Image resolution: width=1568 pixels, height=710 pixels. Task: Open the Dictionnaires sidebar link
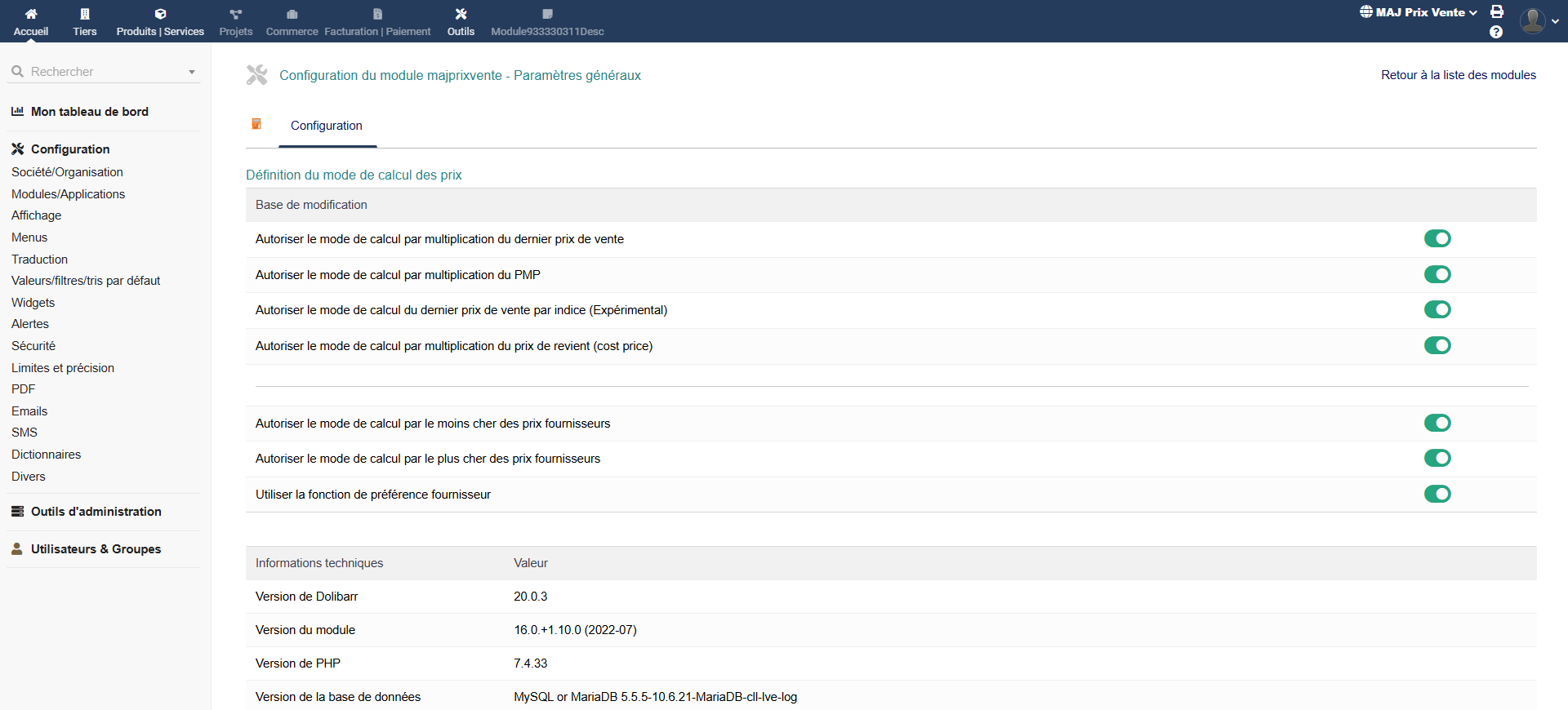click(x=47, y=455)
